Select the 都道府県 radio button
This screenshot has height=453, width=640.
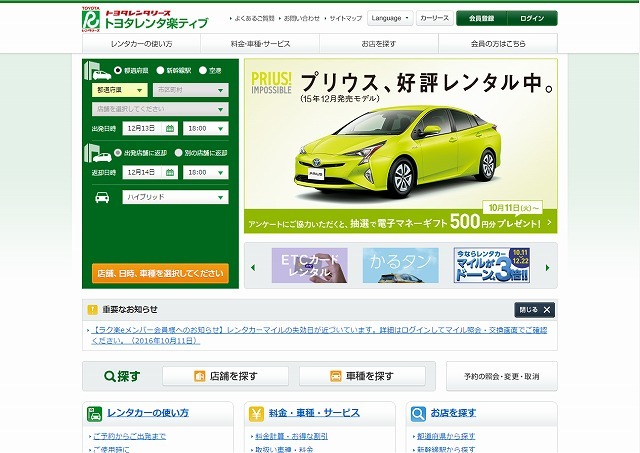coord(119,71)
